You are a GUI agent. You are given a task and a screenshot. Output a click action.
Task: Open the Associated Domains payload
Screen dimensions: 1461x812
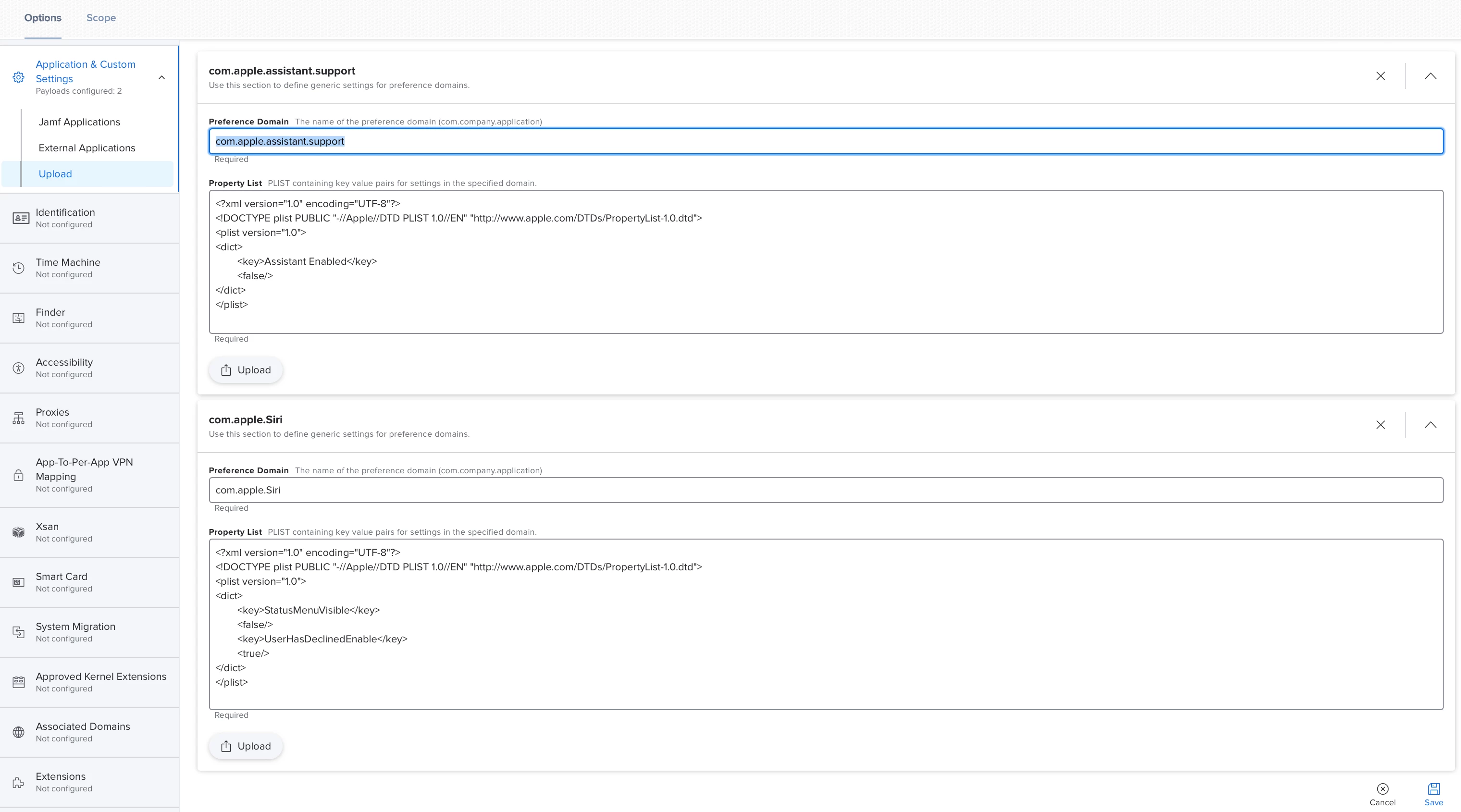(89, 732)
